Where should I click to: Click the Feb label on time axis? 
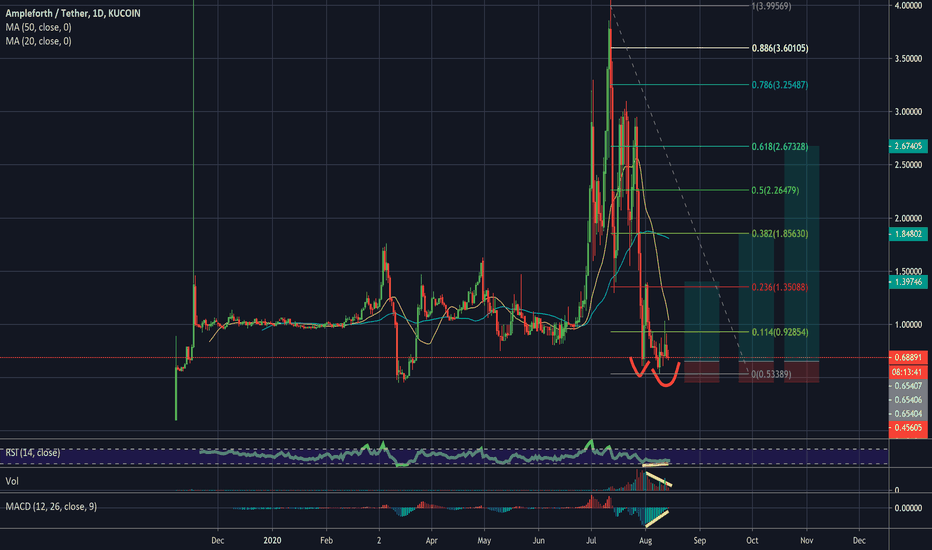tap(326, 540)
